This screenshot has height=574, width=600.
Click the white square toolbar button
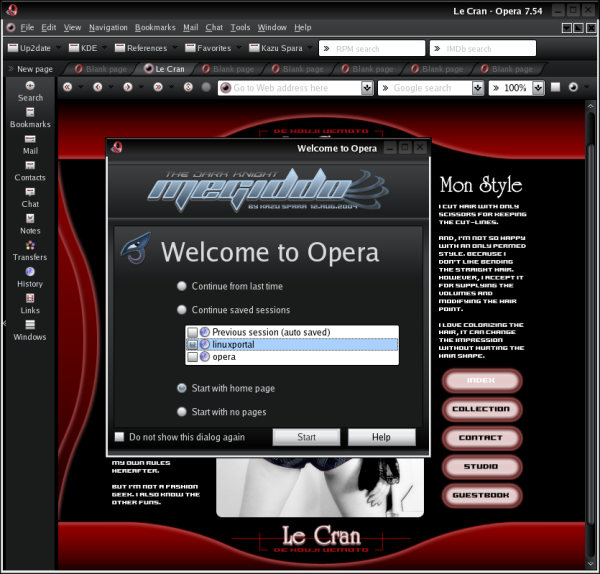point(555,87)
